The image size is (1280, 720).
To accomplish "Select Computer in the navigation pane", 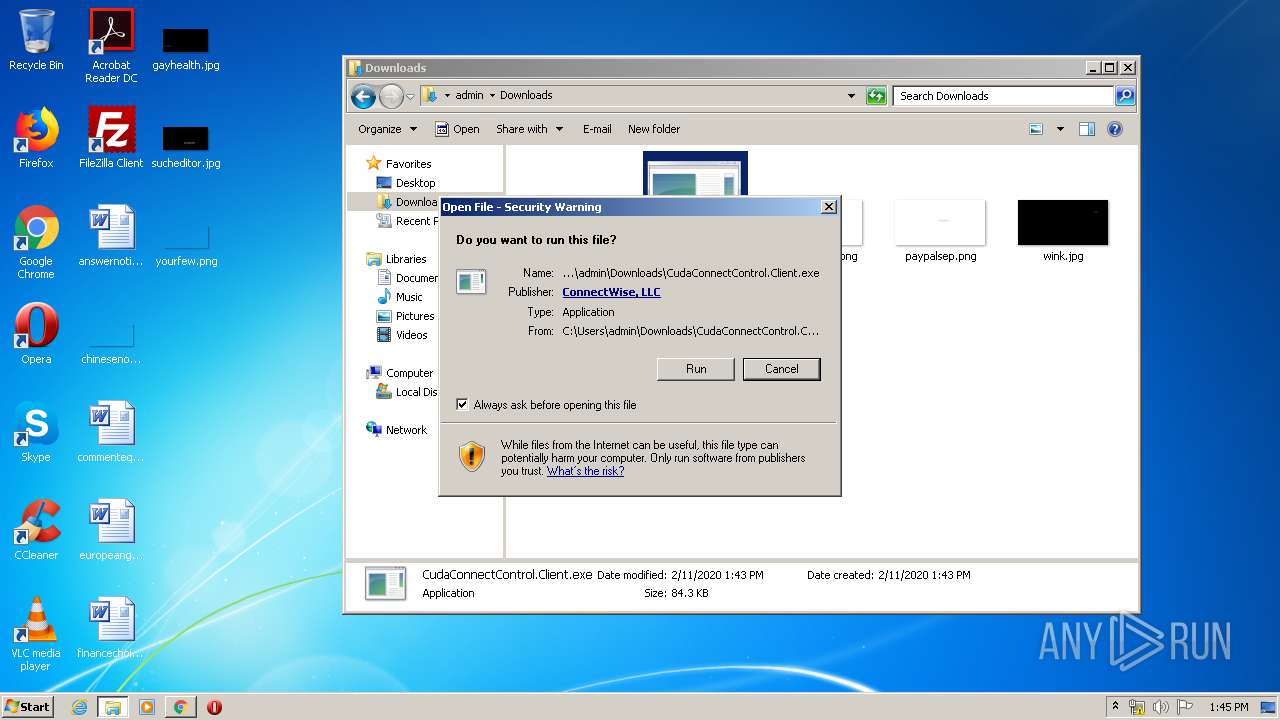I will click(x=400, y=373).
